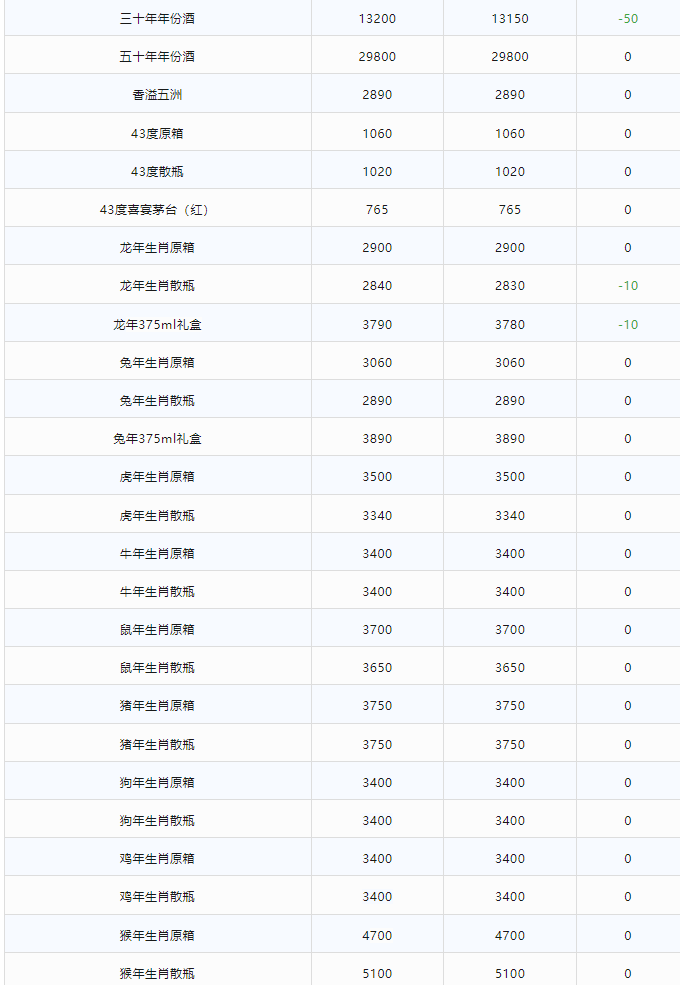
Task: Select the 狗年生肖散瓶 row name
Action: click(157, 820)
